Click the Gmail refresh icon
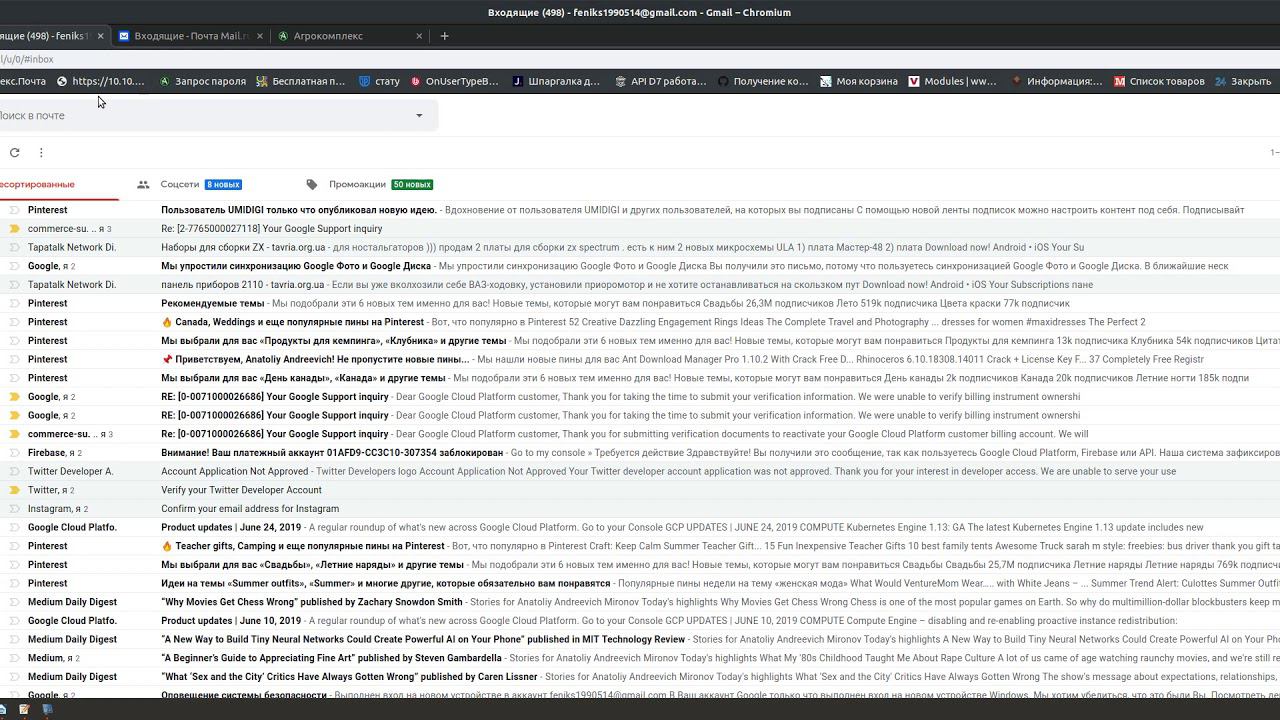 click(x=14, y=153)
